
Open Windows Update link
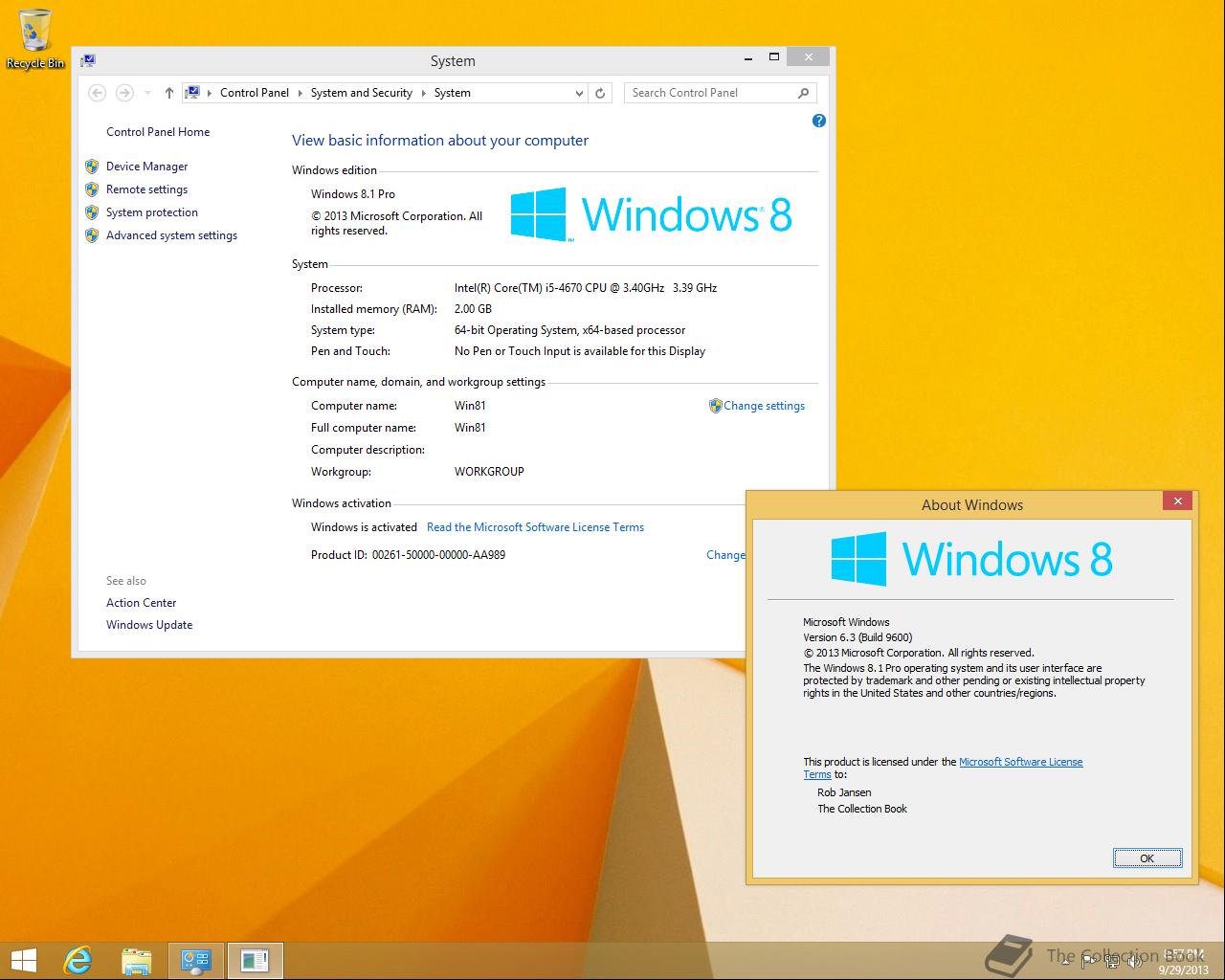coord(149,625)
